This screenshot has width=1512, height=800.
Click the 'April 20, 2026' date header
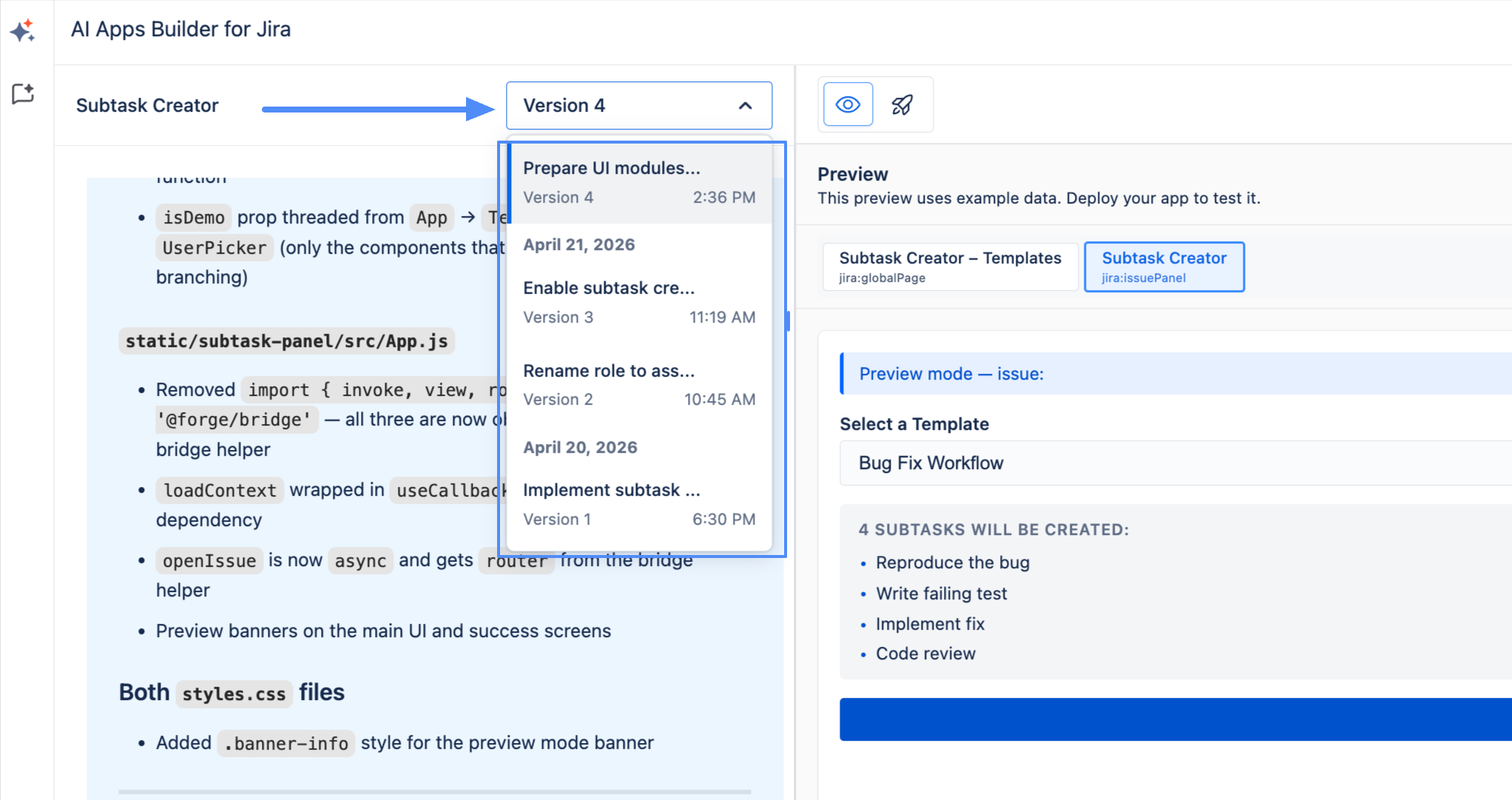pyautogui.click(x=580, y=448)
